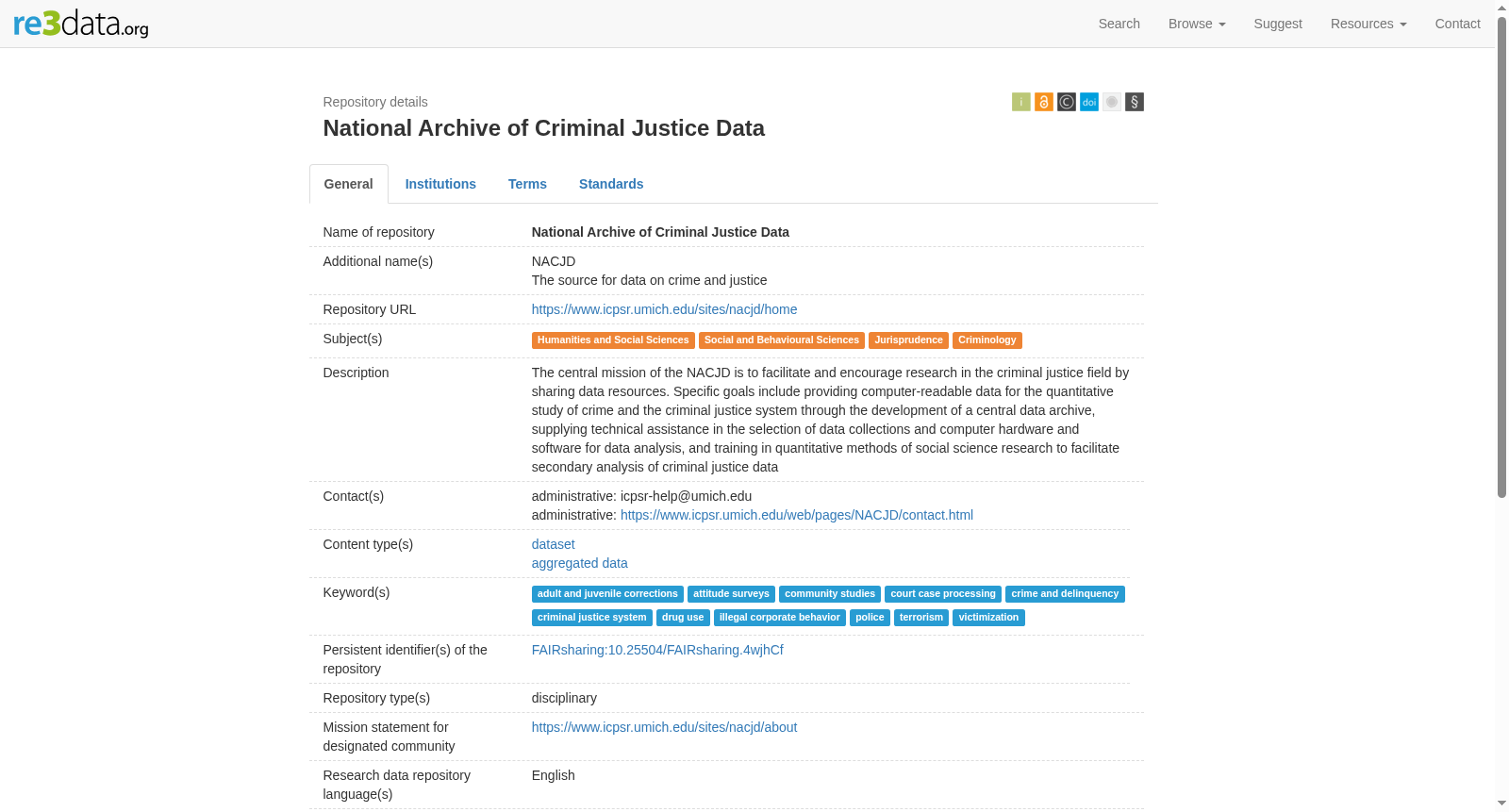This screenshot has height=812, width=1509.
Task: Open the Suggest page
Action: (1278, 24)
